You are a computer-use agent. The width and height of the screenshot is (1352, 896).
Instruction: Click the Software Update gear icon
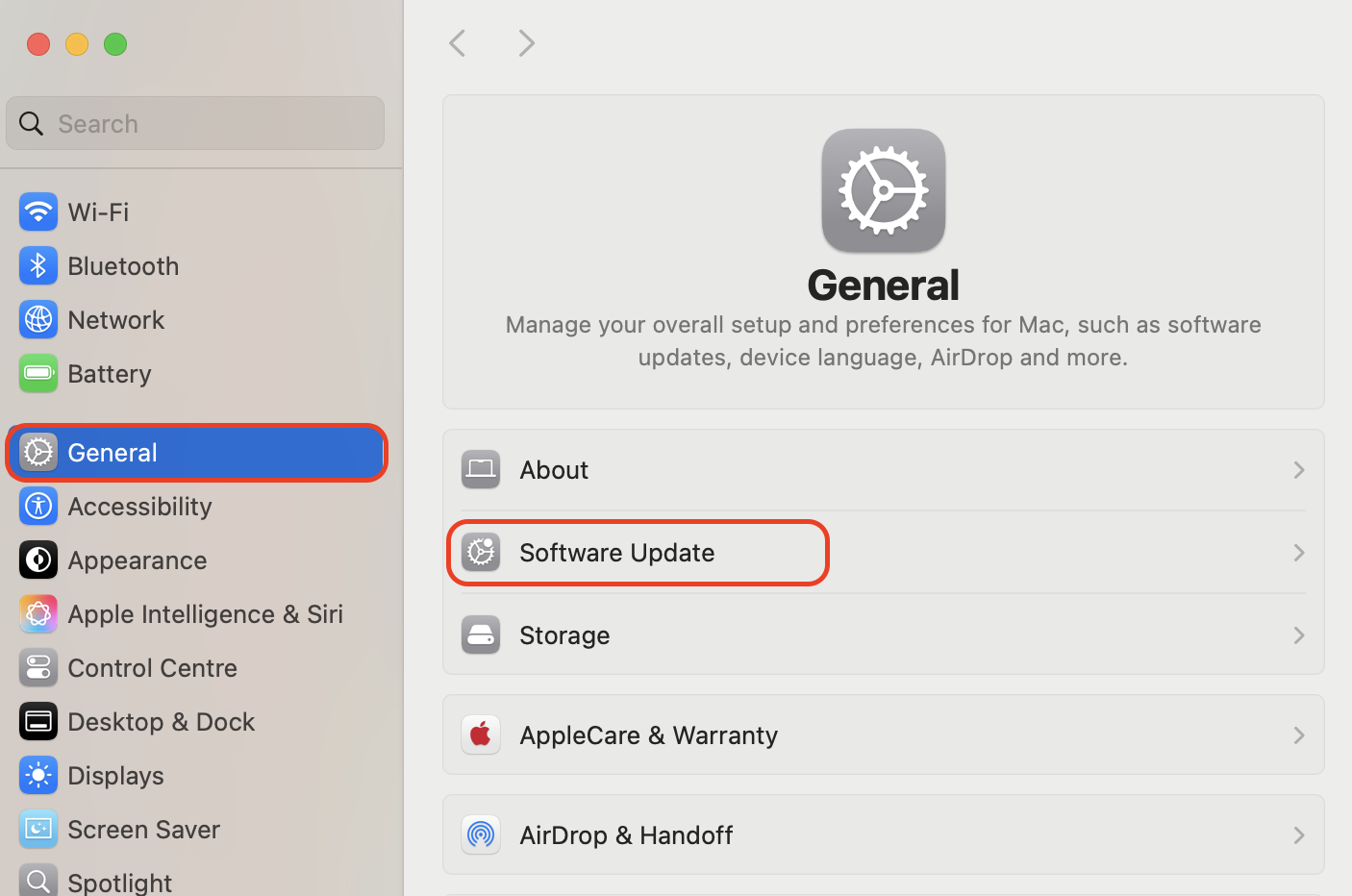click(x=481, y=552)
